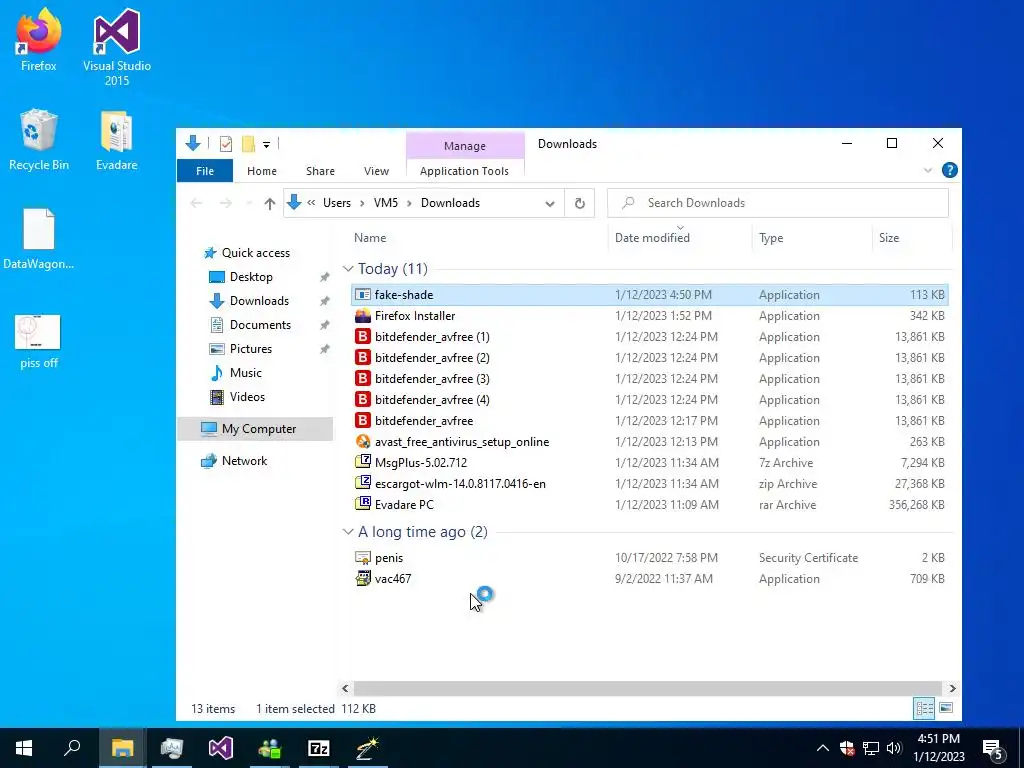Click the horizontal scrollbar track

[x=647, y=688]
